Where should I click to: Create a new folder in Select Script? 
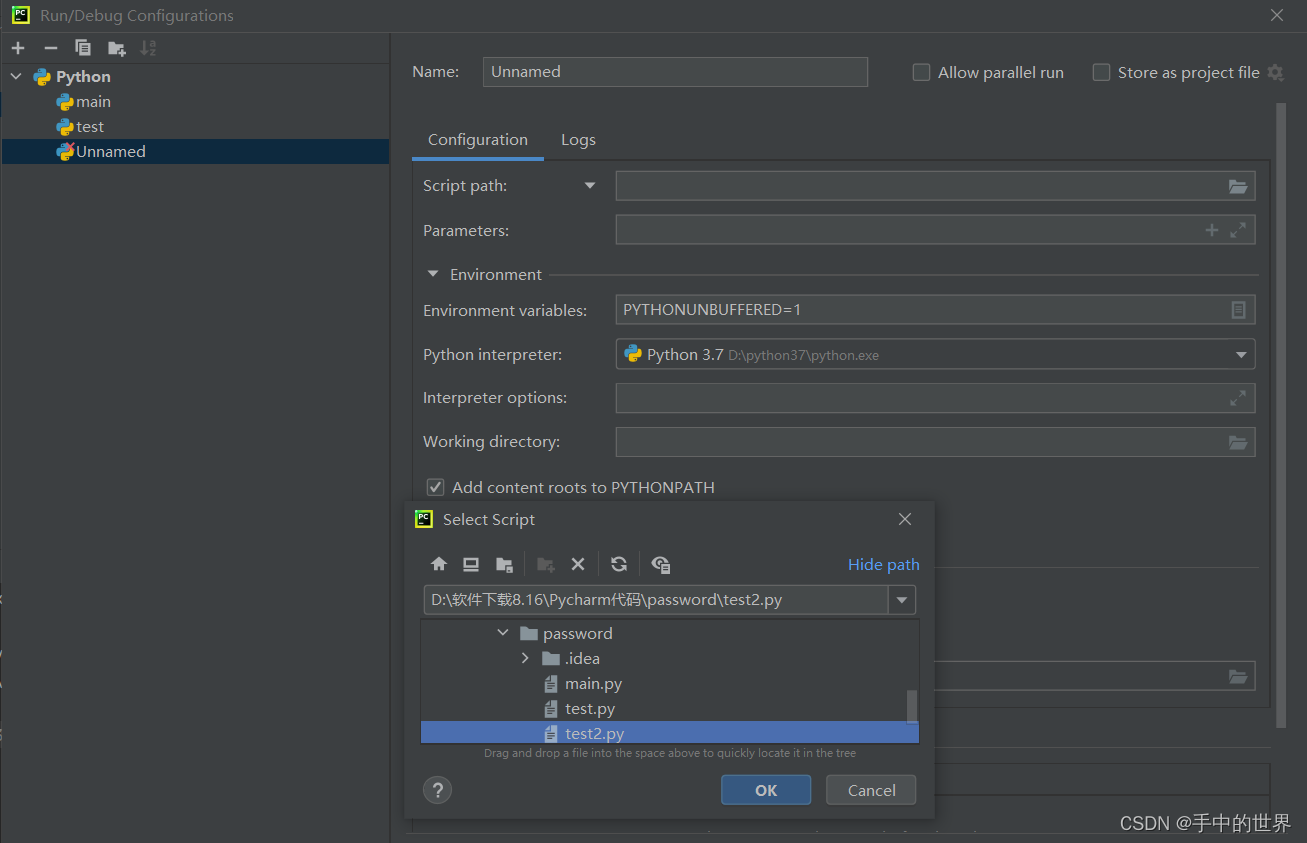546,564
